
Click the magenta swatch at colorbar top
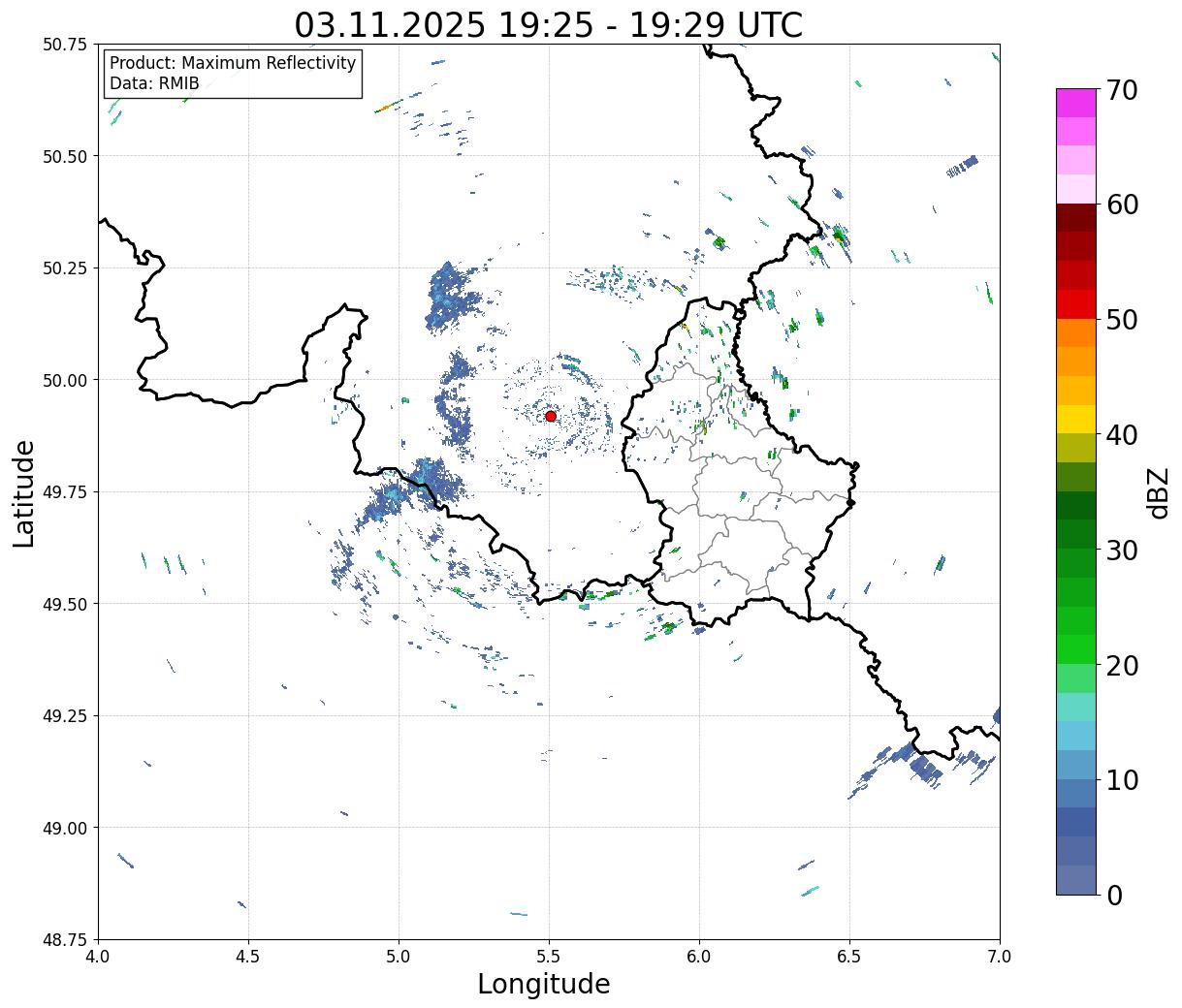point(1076,103)
